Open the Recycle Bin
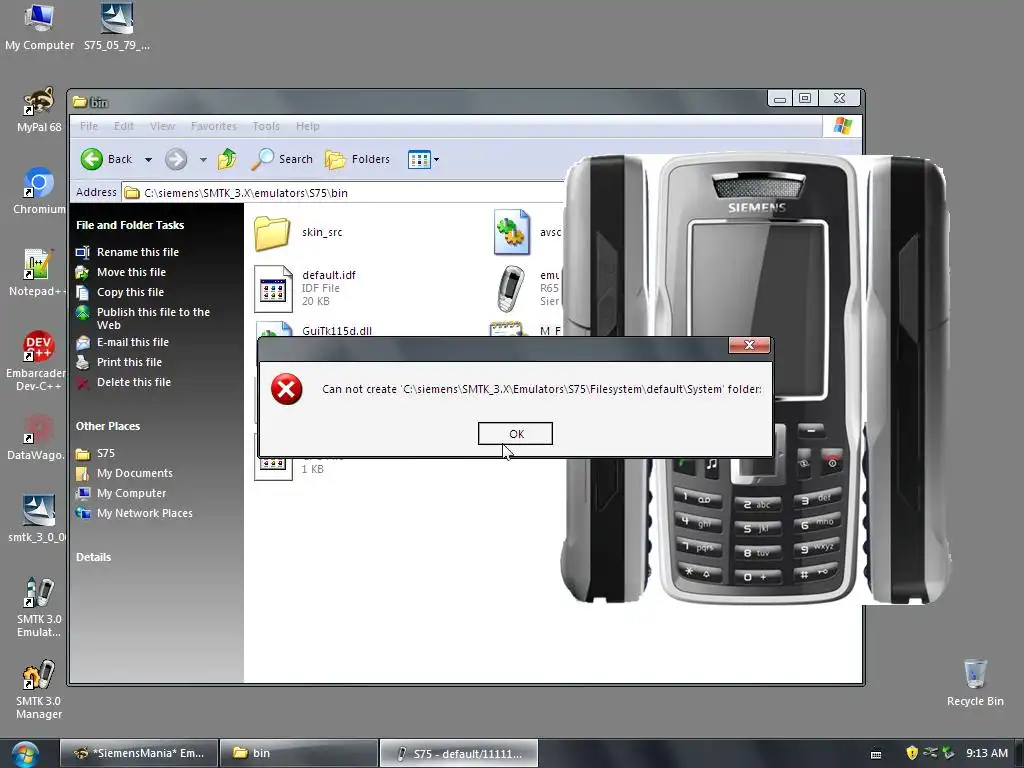1024x768 pixels. 975,683
